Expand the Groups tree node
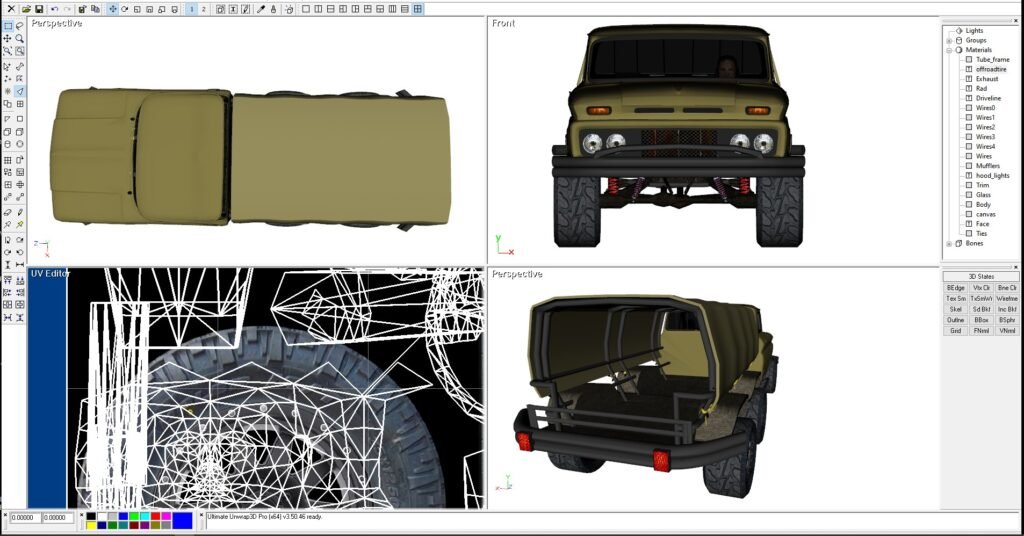 (x=948, y=40)
